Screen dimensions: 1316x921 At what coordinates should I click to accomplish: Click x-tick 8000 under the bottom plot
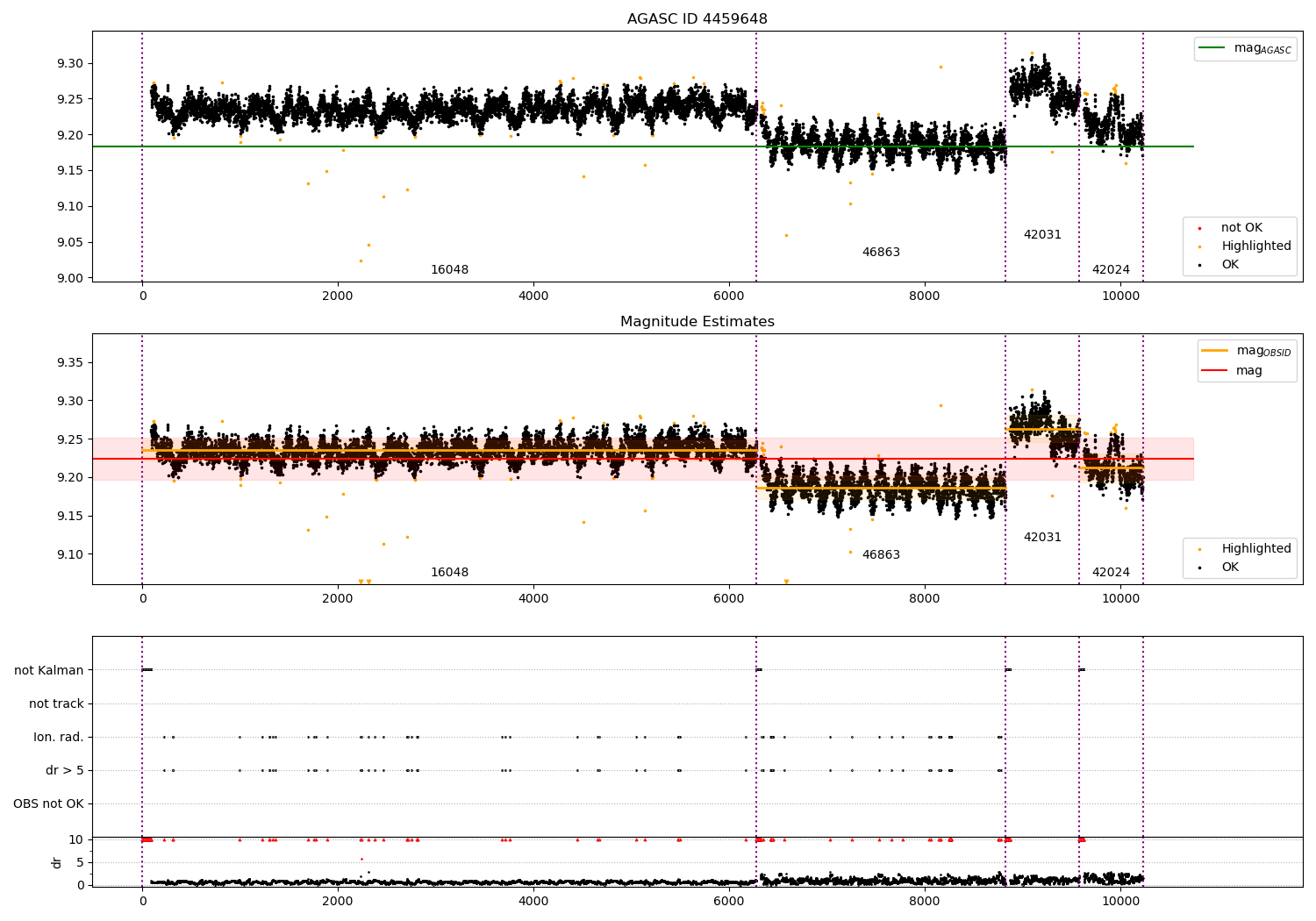(x=925, y=901)
